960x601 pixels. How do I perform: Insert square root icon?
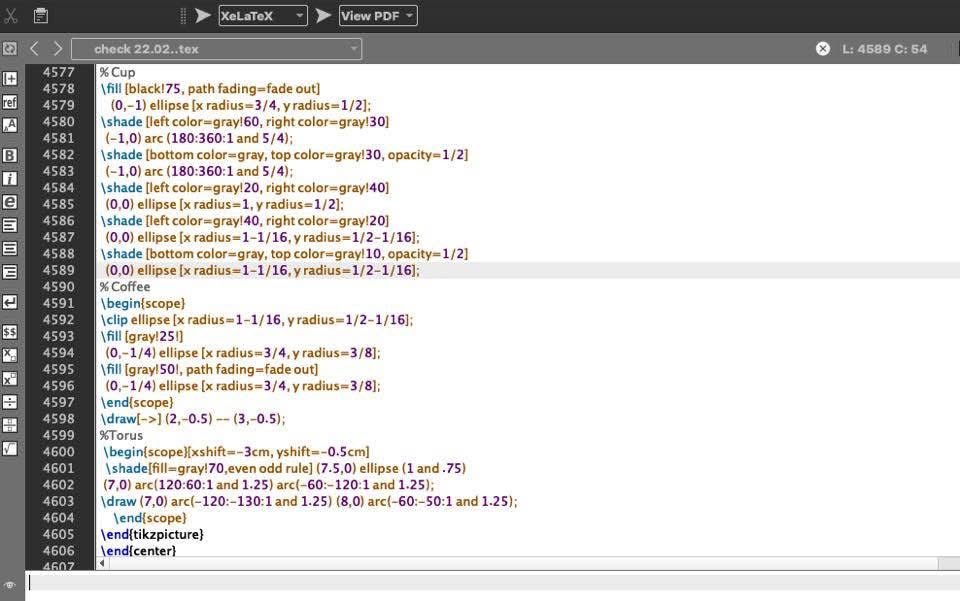(x=10, y=448)
